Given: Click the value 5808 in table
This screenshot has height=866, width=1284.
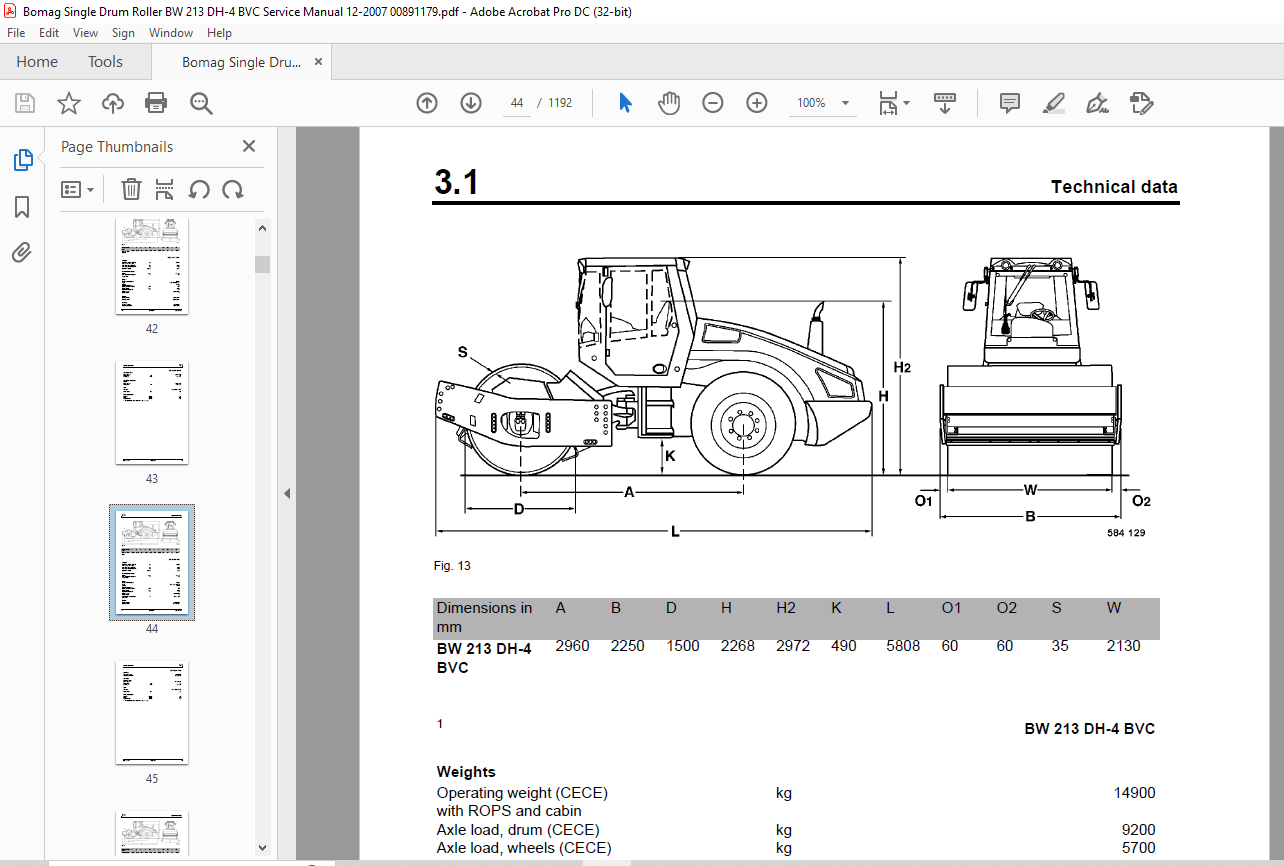Looking at the screenshot, I should 903,646.
